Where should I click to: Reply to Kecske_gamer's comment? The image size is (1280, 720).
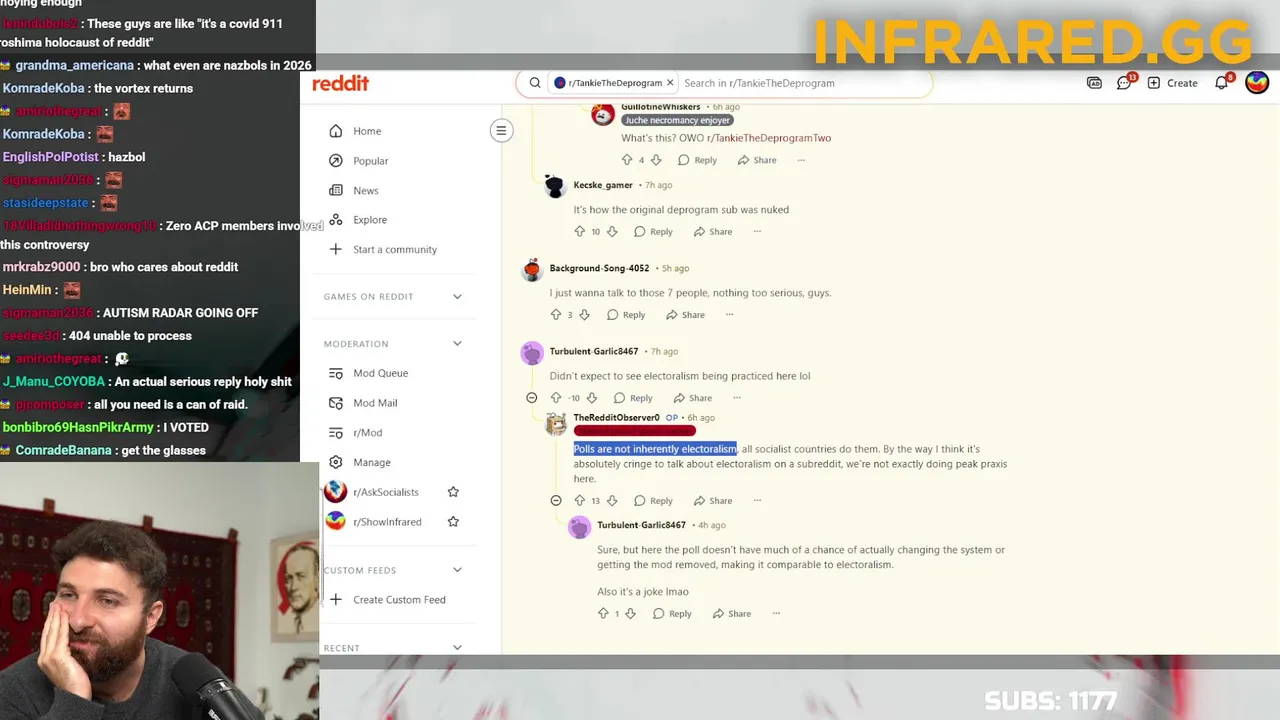click(653, 231)
